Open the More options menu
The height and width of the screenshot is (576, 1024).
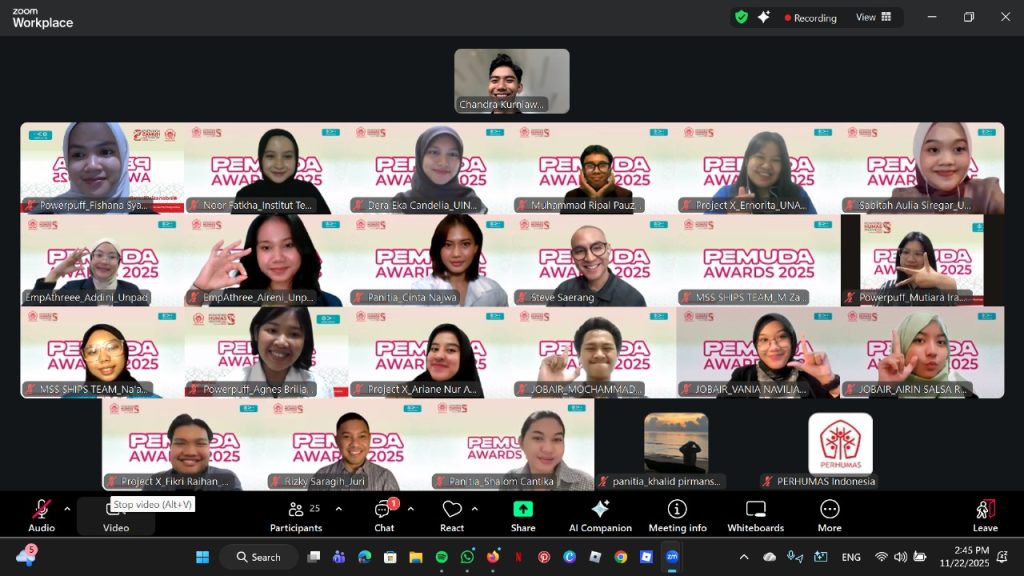[829, 514]
